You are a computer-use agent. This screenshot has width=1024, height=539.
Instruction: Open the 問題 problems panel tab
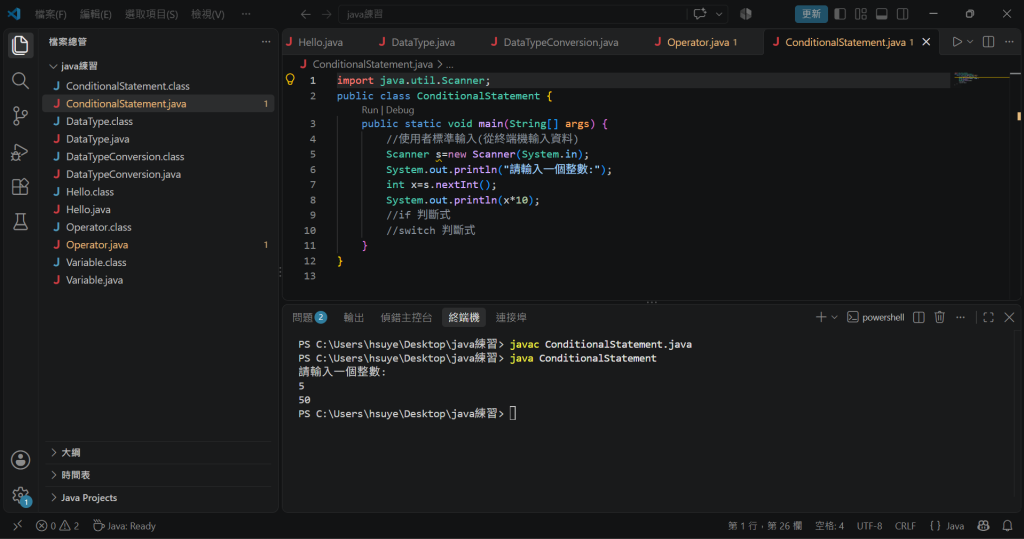310,318
